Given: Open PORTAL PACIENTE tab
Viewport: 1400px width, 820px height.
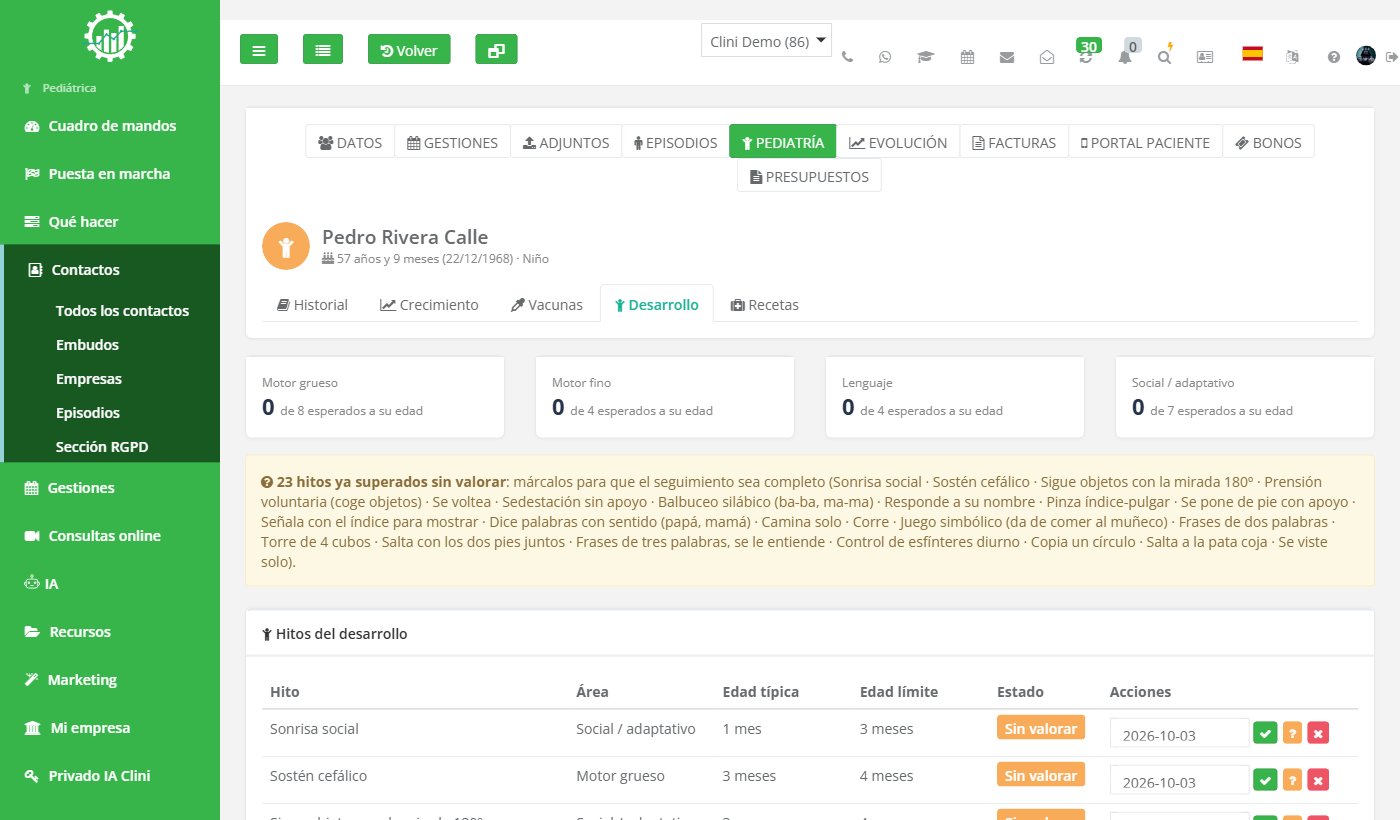Looking at the screenshot, I should click(x=1145, y=142).
